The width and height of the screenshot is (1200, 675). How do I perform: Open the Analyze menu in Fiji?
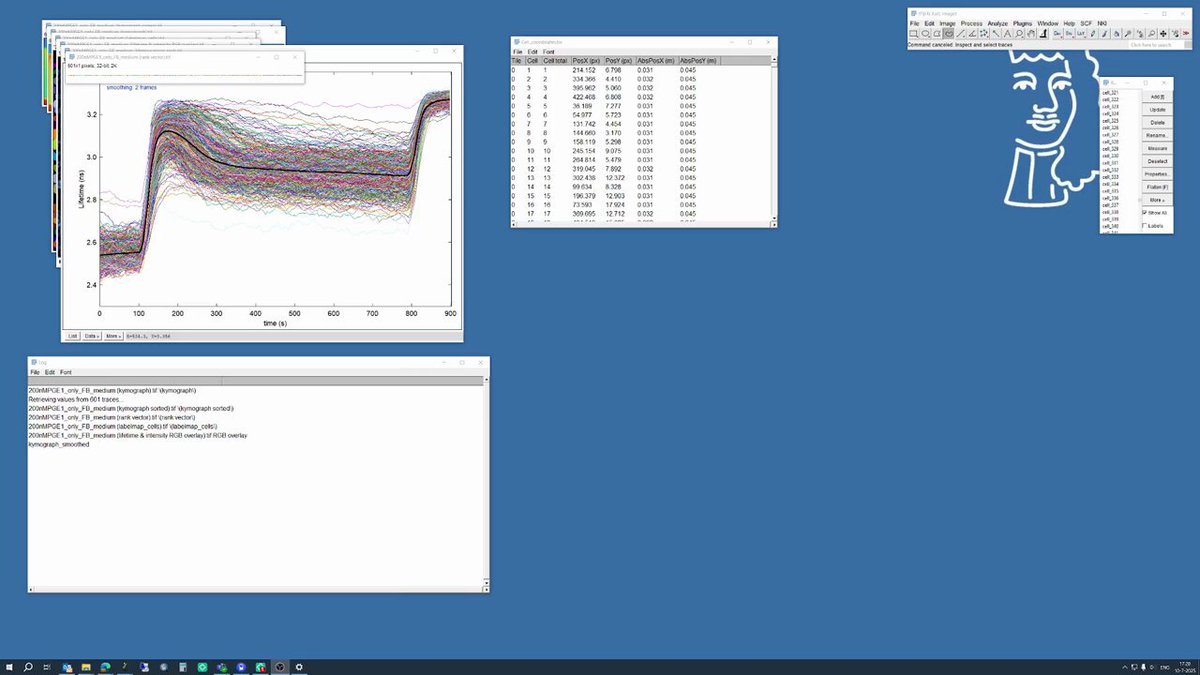998,23
